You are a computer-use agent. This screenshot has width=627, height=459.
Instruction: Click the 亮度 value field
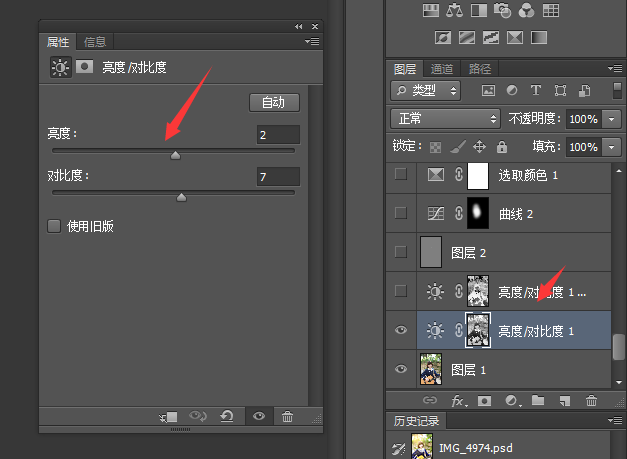click(x=278, y=135)
